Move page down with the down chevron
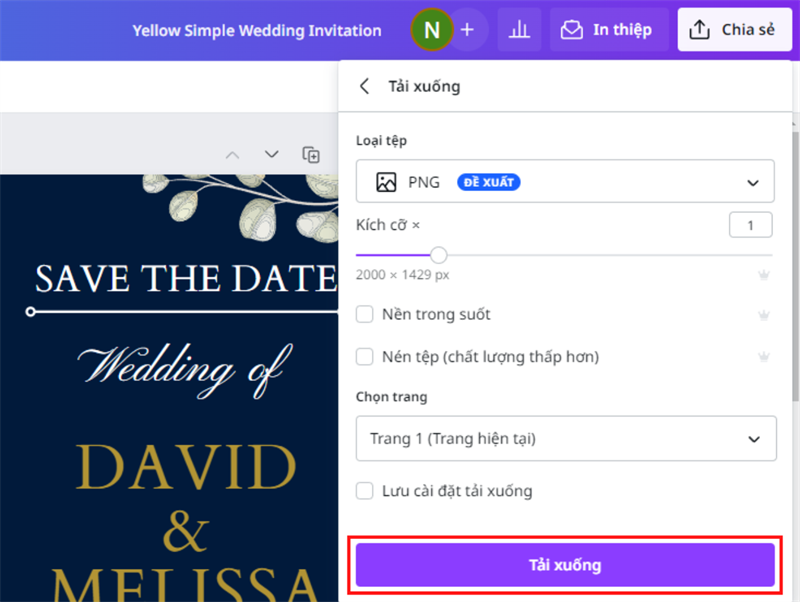Screen dimensions: 800x602 tap(271, 154)
